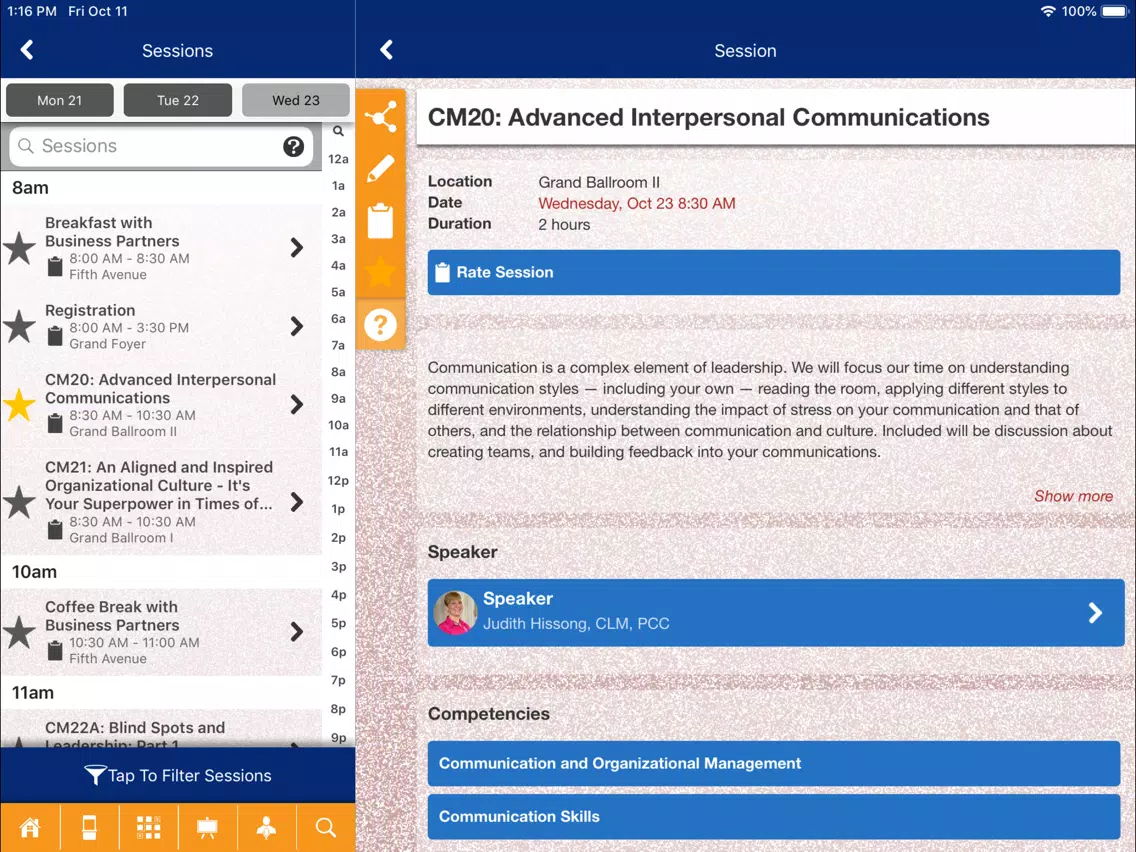Image resolution: width=1136 pixels, height=852 pixels.
Task: Click help icon inside Sessions search box
Action: click(293, 146)
